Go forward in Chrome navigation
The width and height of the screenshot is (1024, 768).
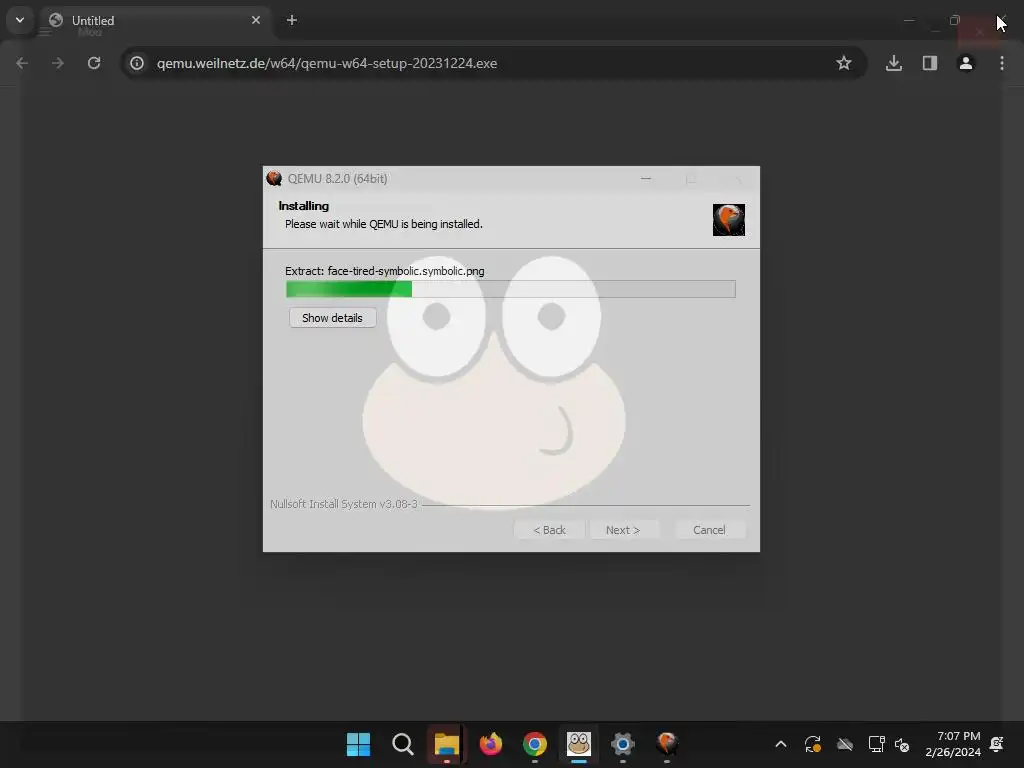coord(58,63)
